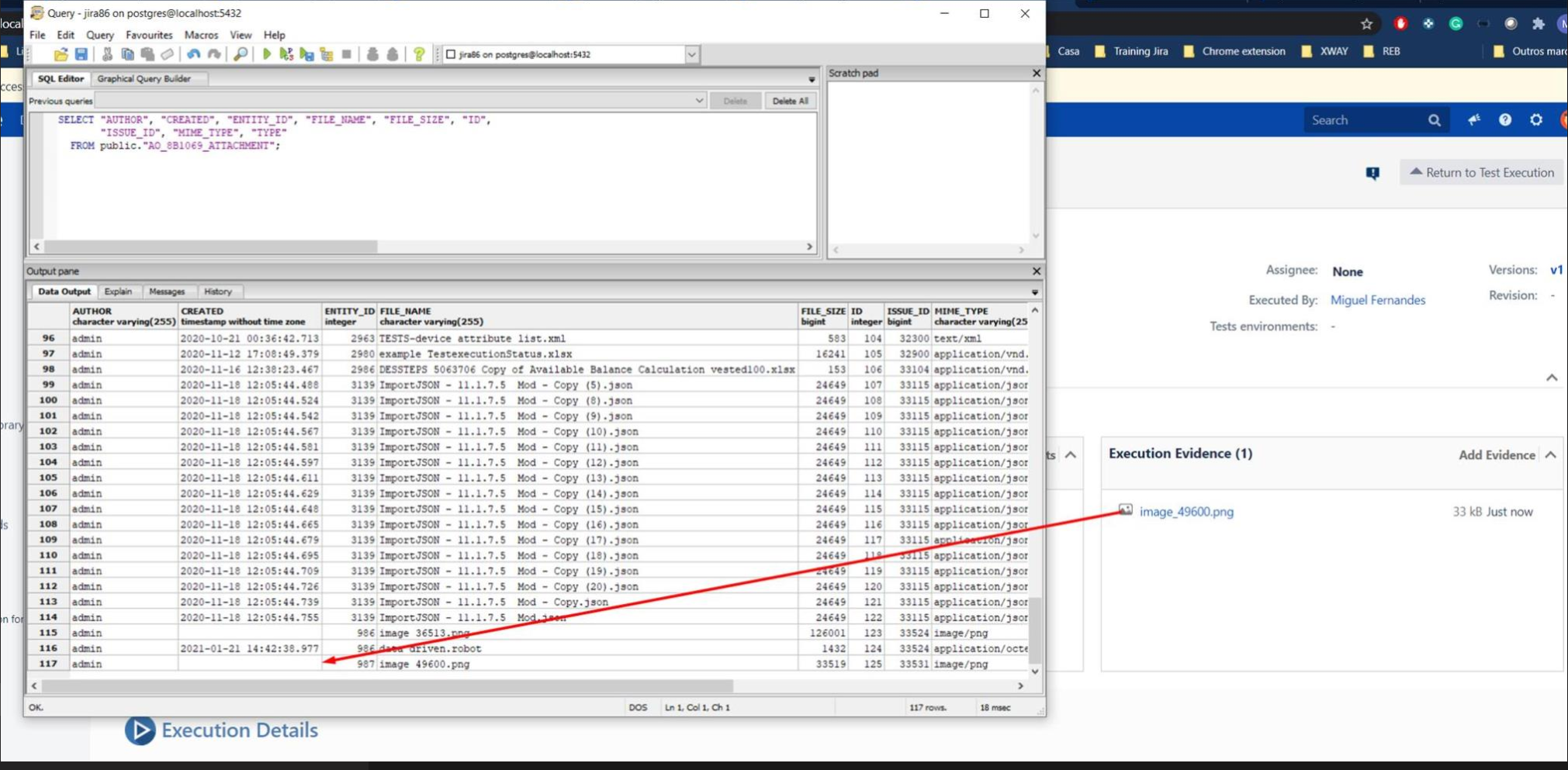Screen dimensions: 1568x770
Task: Open the Macros menu
Action: pos(202,35)
